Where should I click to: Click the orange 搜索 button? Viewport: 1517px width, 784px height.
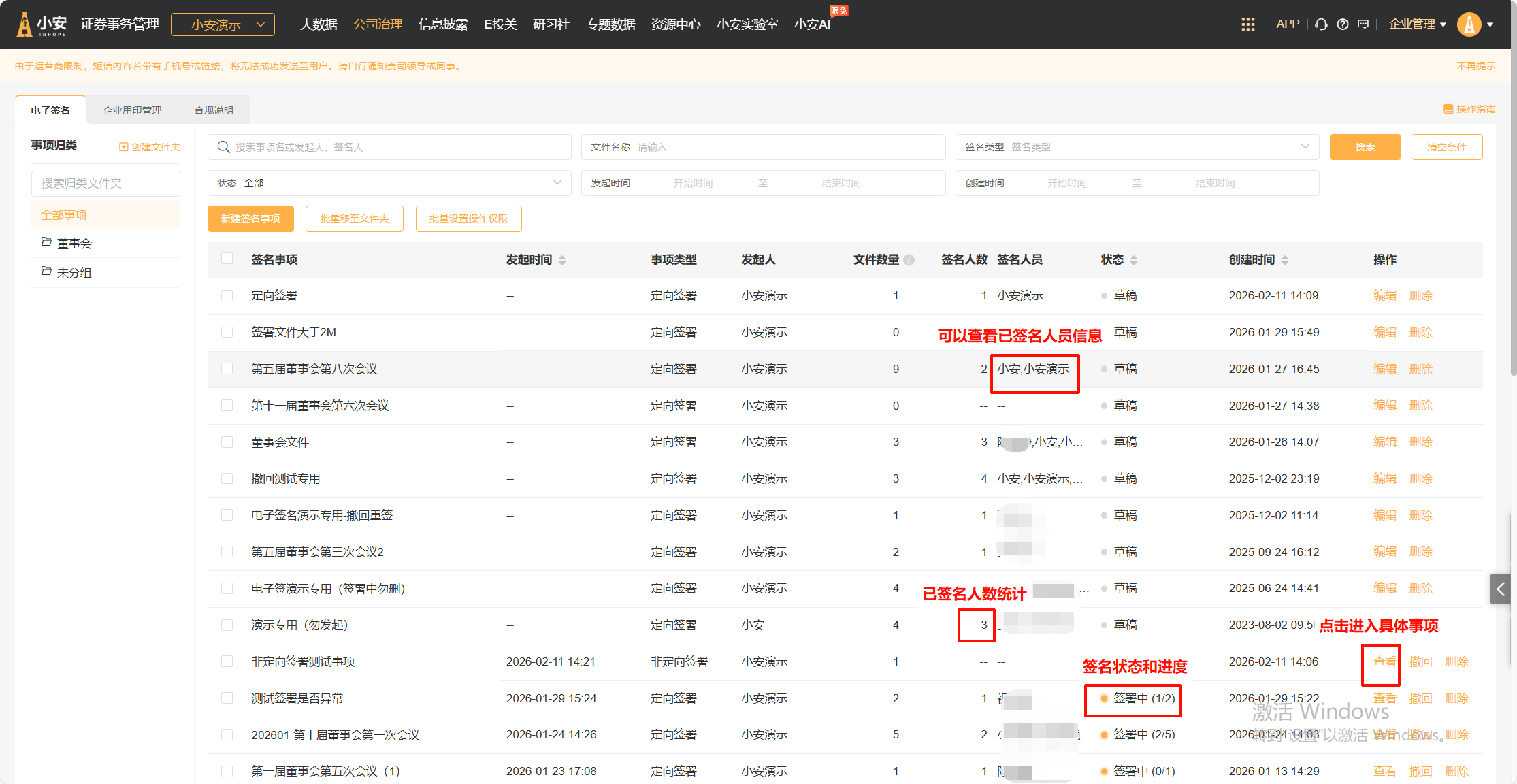(x=1365, y=147)
